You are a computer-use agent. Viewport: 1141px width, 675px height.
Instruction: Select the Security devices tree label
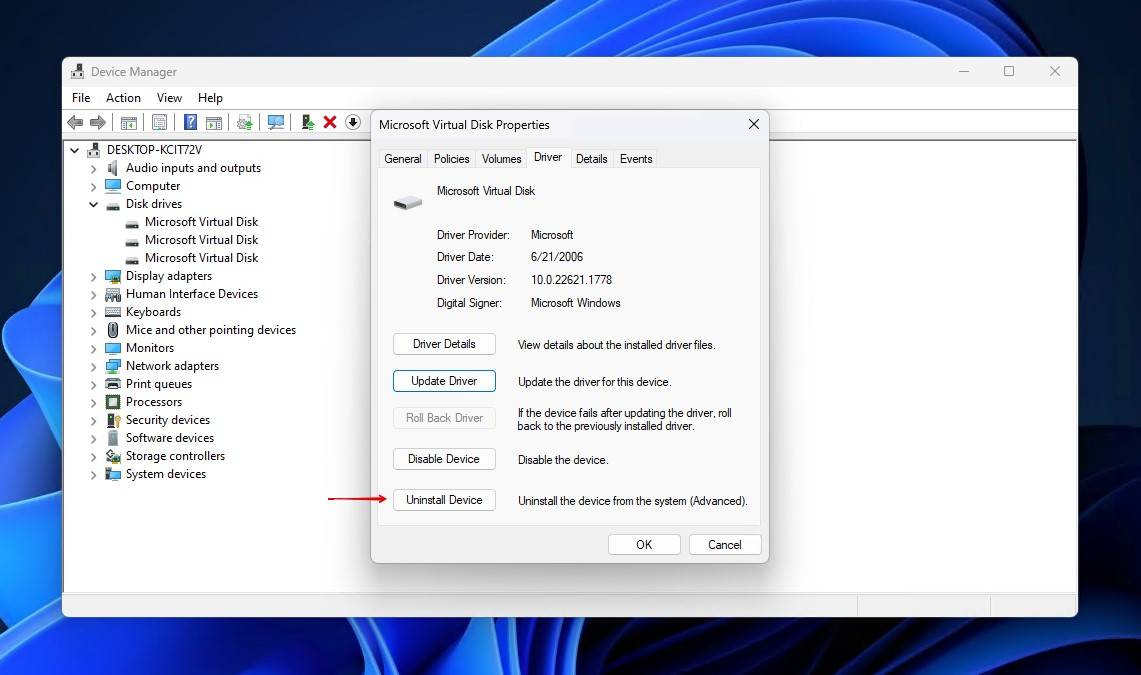point(168,420)
